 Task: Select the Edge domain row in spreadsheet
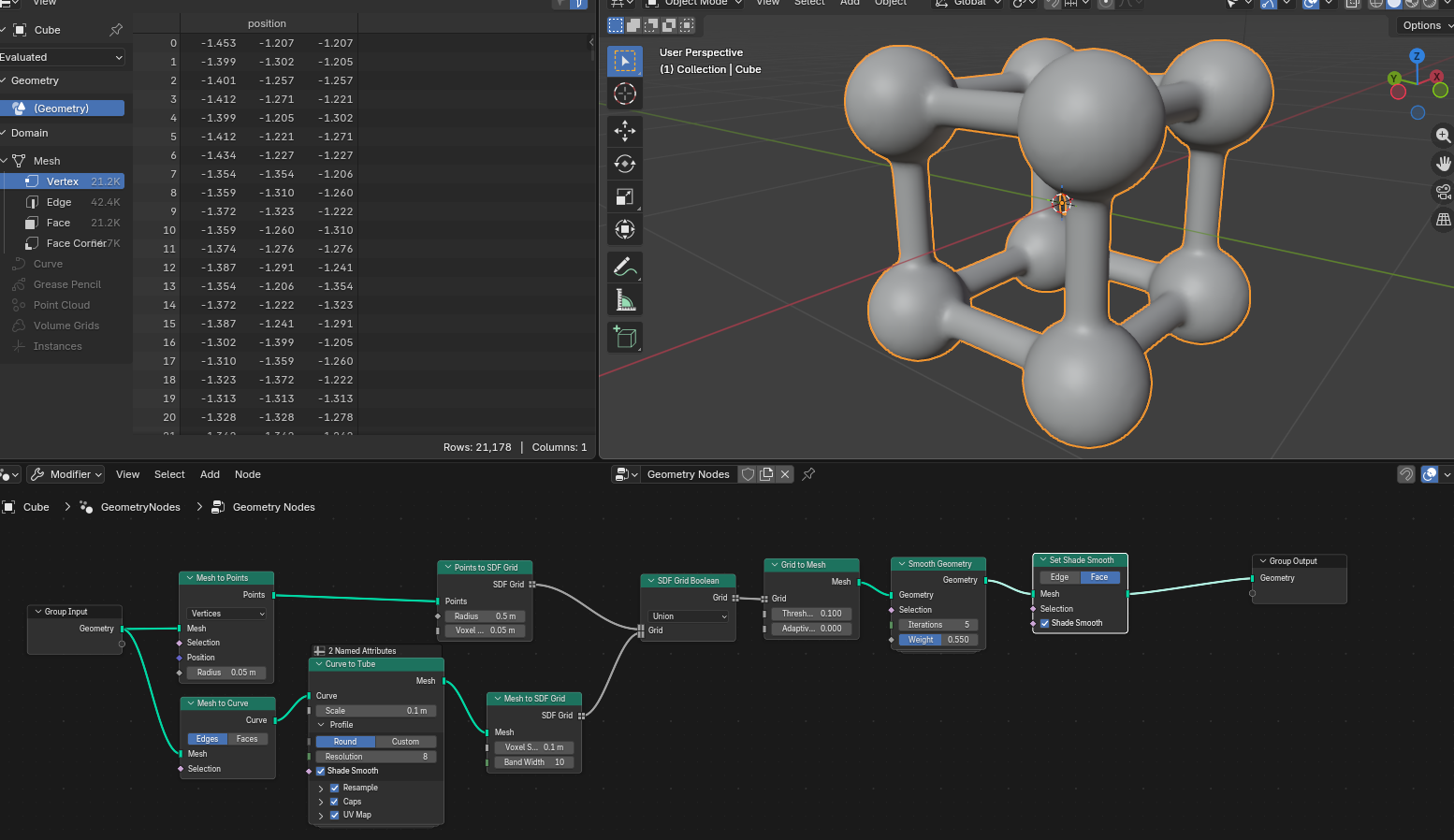pyautogui.click(x=62, y=202)
